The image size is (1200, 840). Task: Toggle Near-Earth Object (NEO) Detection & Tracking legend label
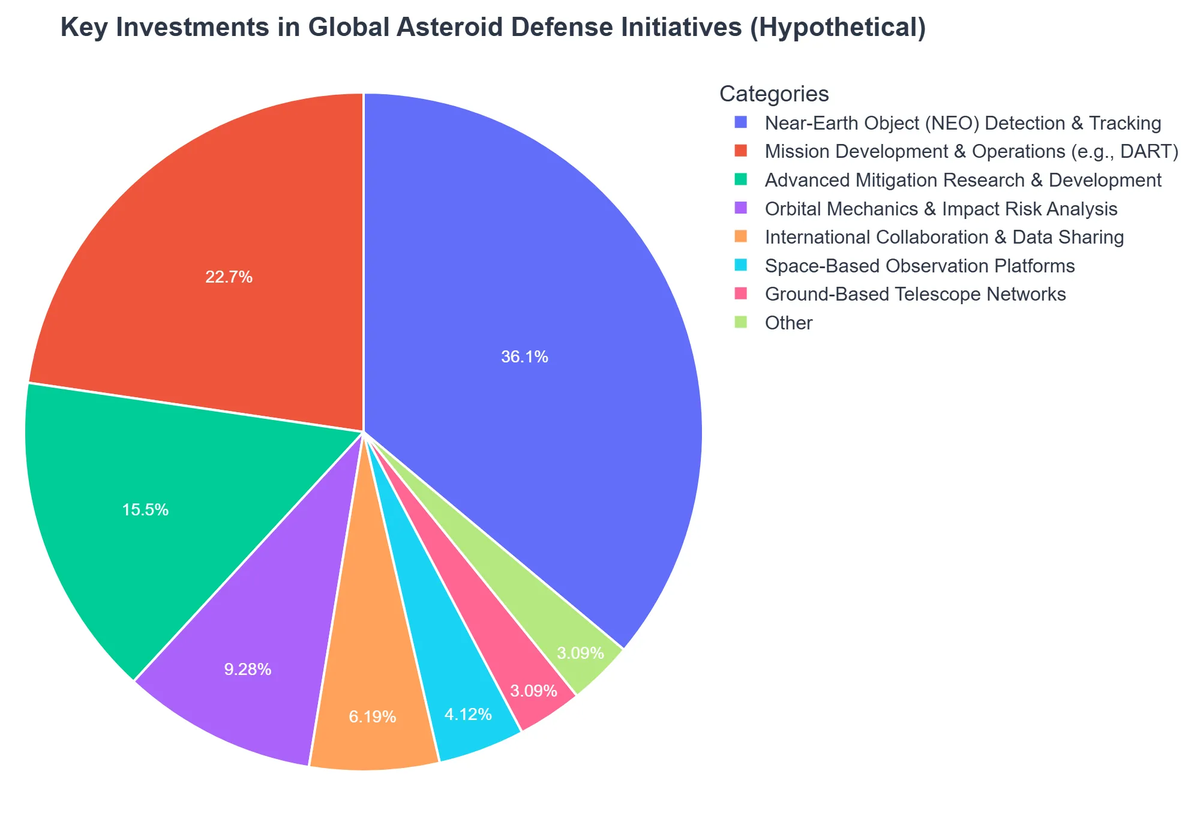click(x=962, y=123)
